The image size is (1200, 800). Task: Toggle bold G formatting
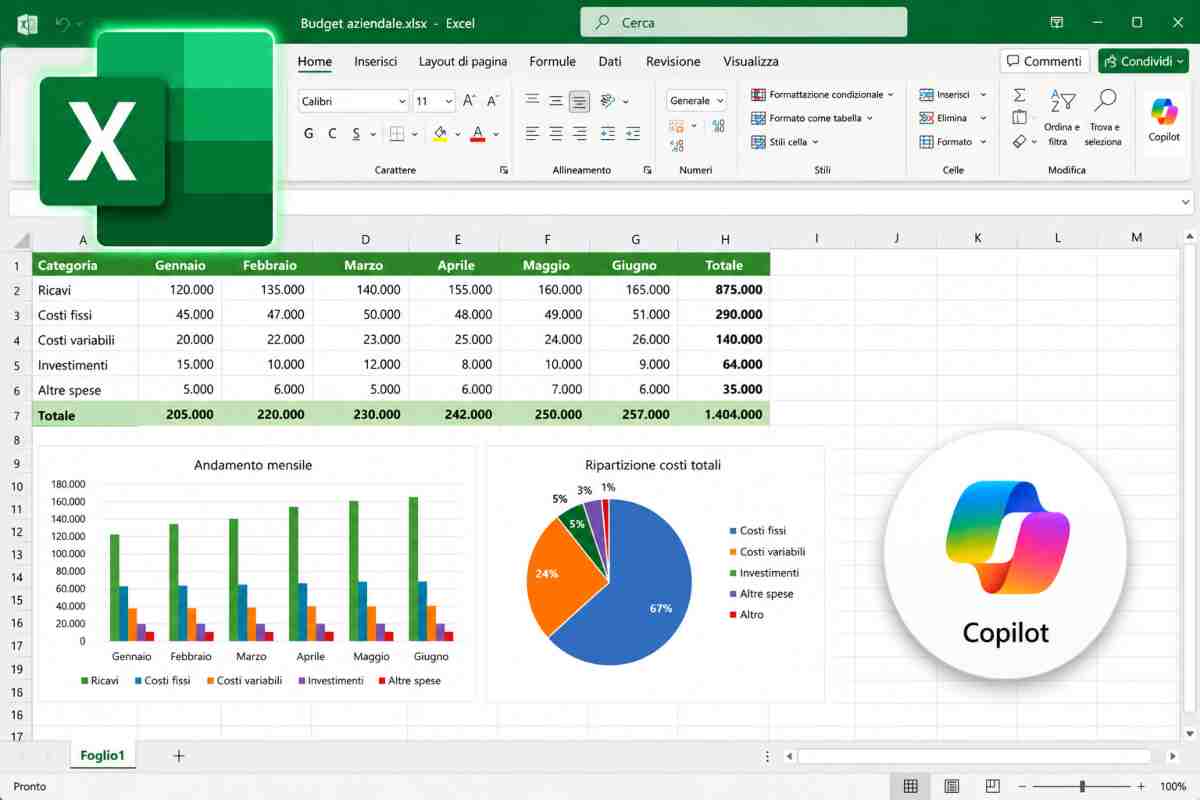(308, 133)
